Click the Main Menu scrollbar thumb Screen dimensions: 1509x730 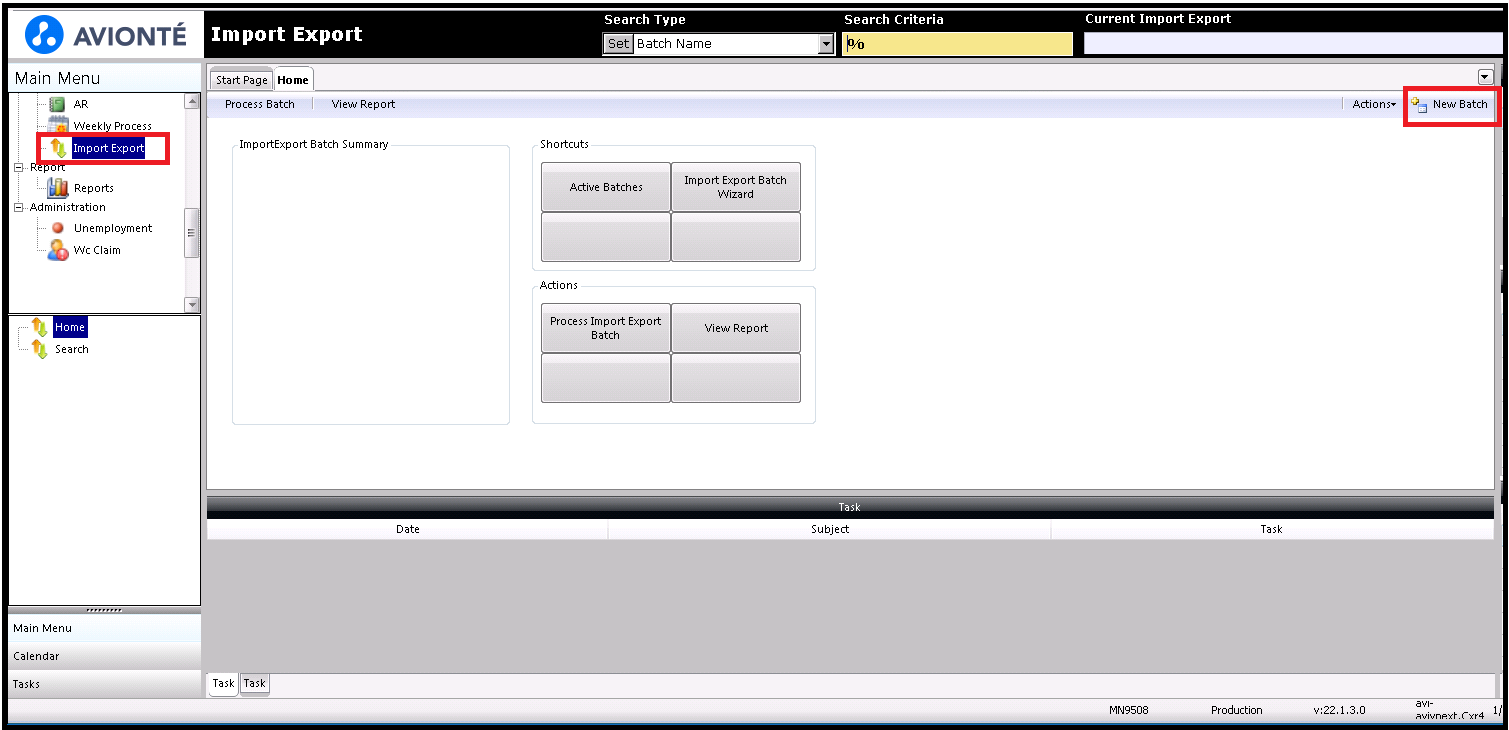pyautogui.click(x=192, y=232)
